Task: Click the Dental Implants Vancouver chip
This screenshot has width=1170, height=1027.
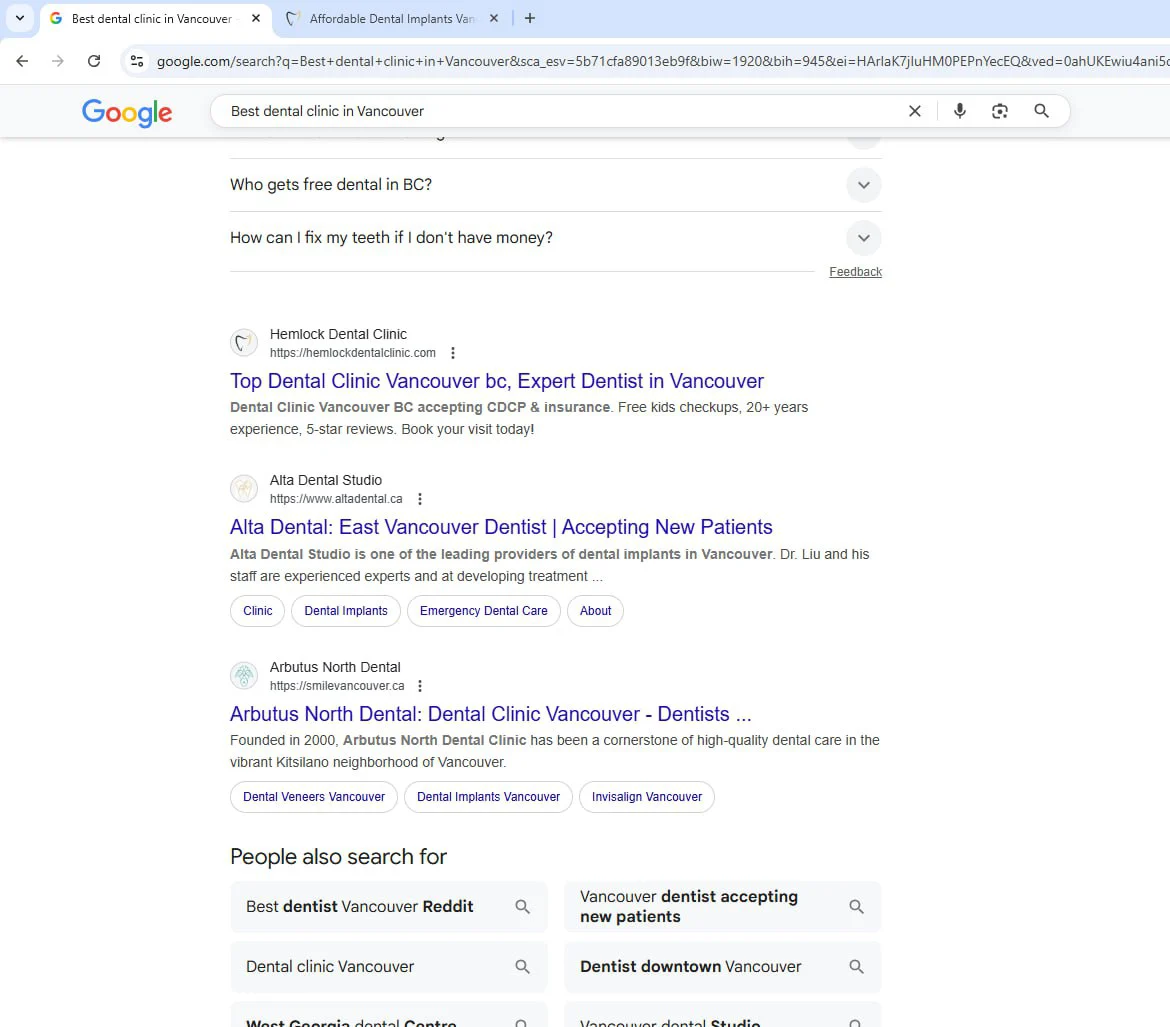Action: [488, 796]
